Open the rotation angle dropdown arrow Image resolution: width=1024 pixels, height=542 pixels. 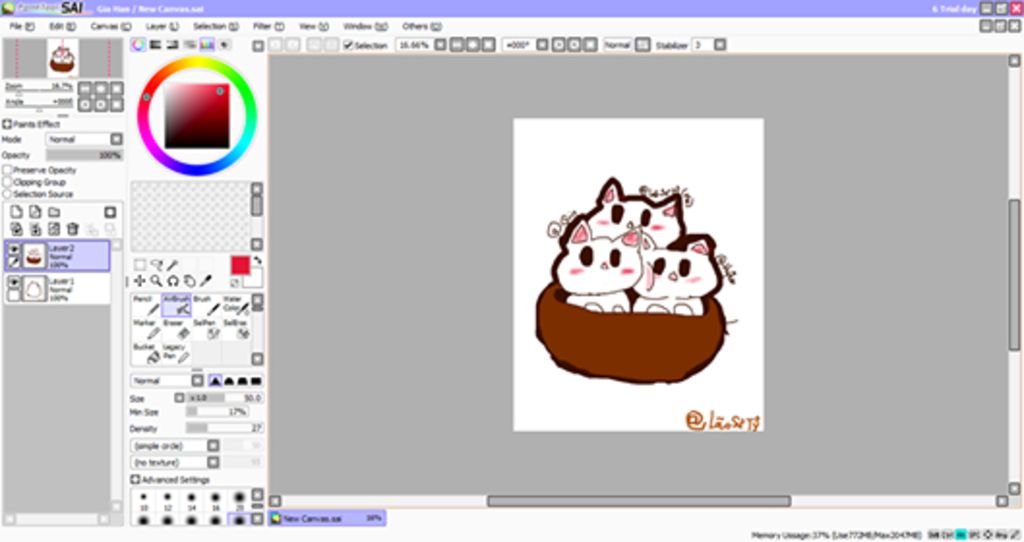click(542, 45)
